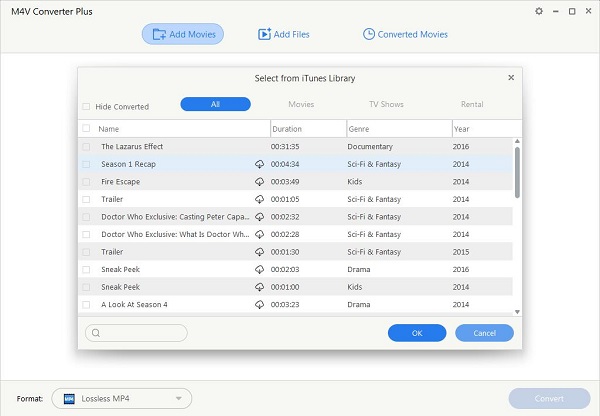Check The Lazarus Effect row checkbox
The width and height of the screenshot is (600, 416).
pos(86,147)
